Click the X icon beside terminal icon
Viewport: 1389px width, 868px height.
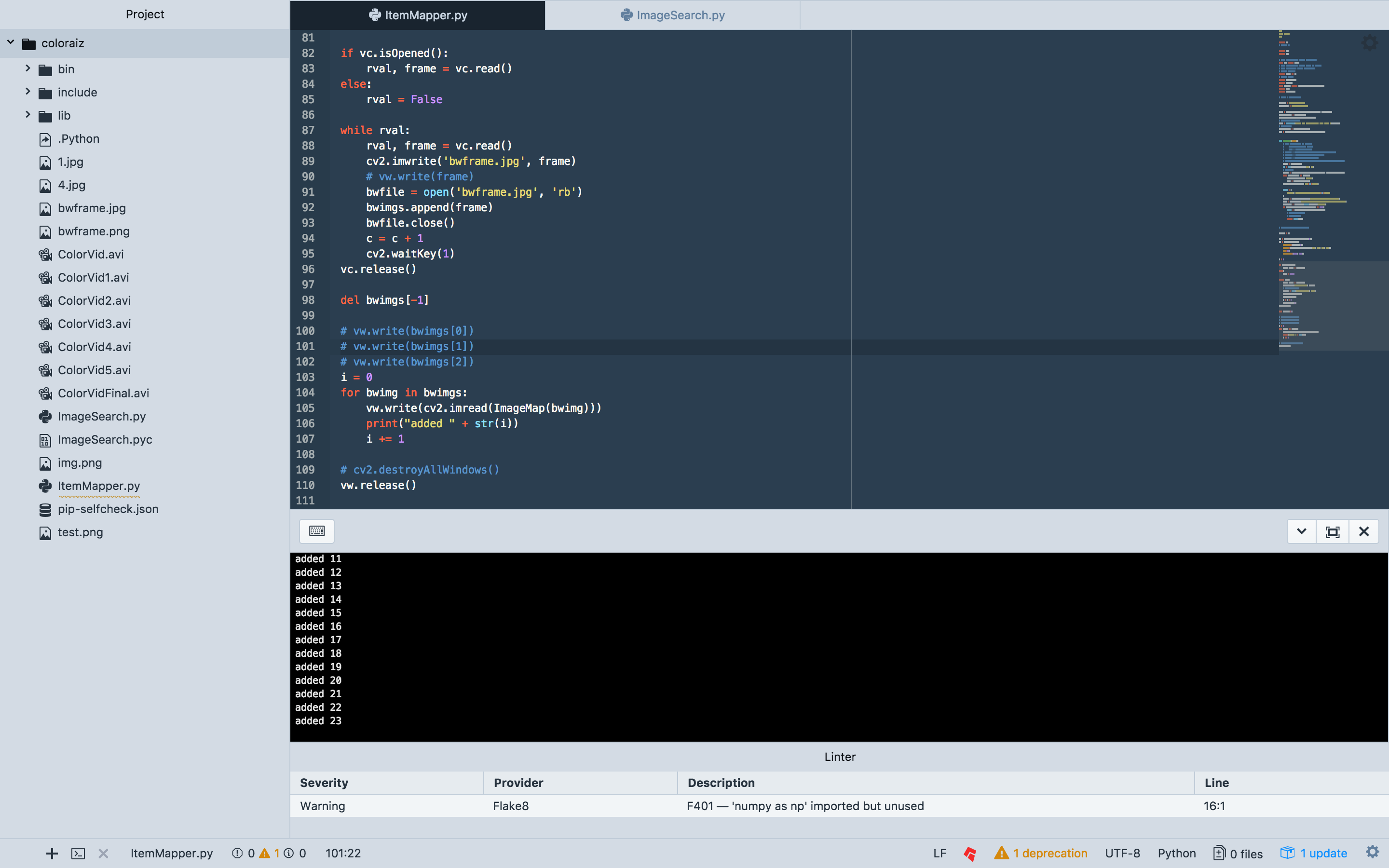[103, 853]
